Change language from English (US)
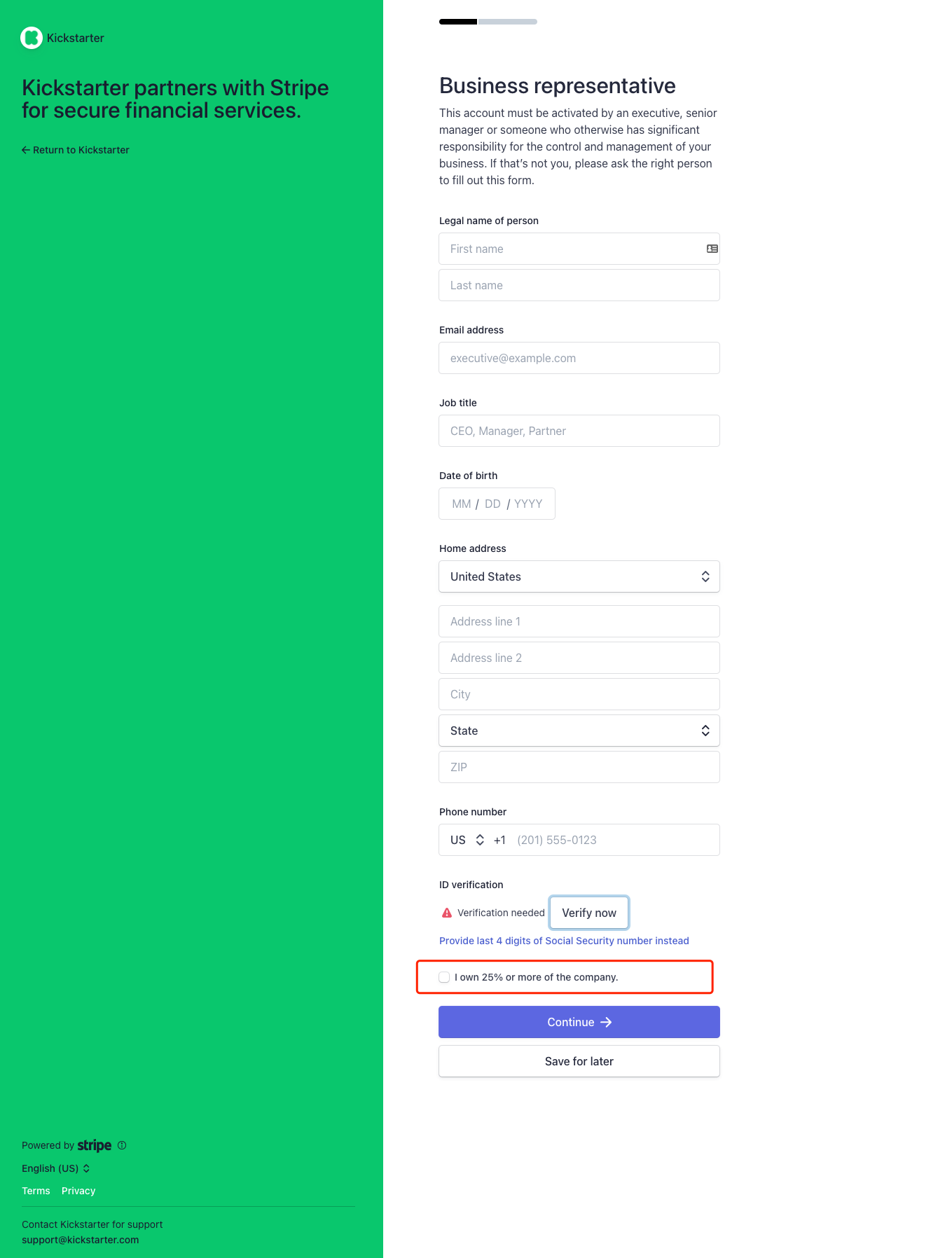The height and width of the screenshot is (1258, 952). [x=55, y=1168]
